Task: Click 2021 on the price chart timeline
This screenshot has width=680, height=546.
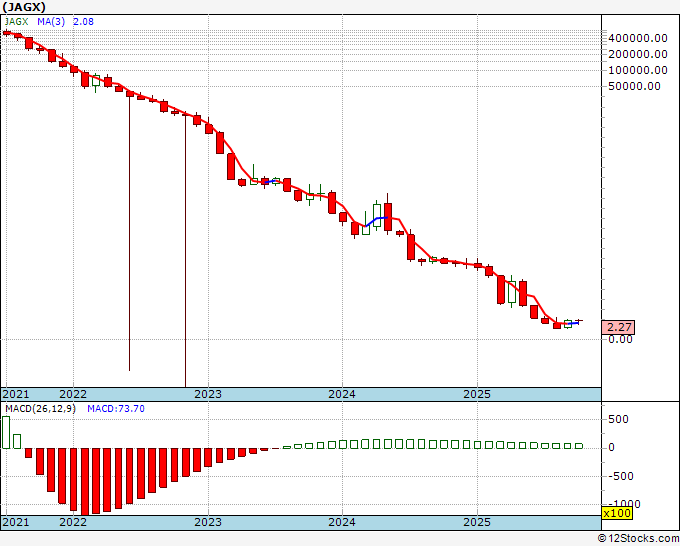Action: [16, 394]
